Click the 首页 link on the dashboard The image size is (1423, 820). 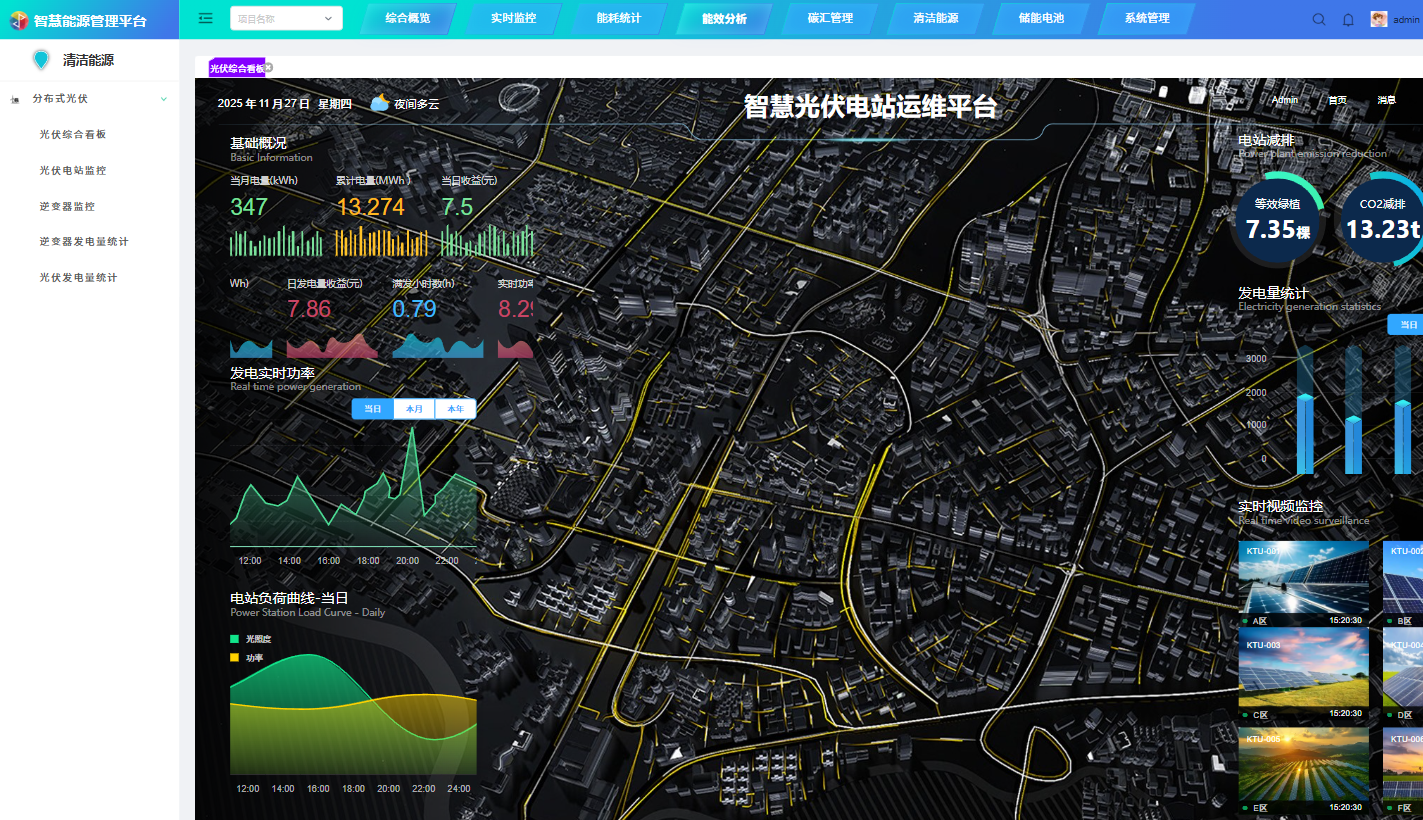pos(1337,100)
